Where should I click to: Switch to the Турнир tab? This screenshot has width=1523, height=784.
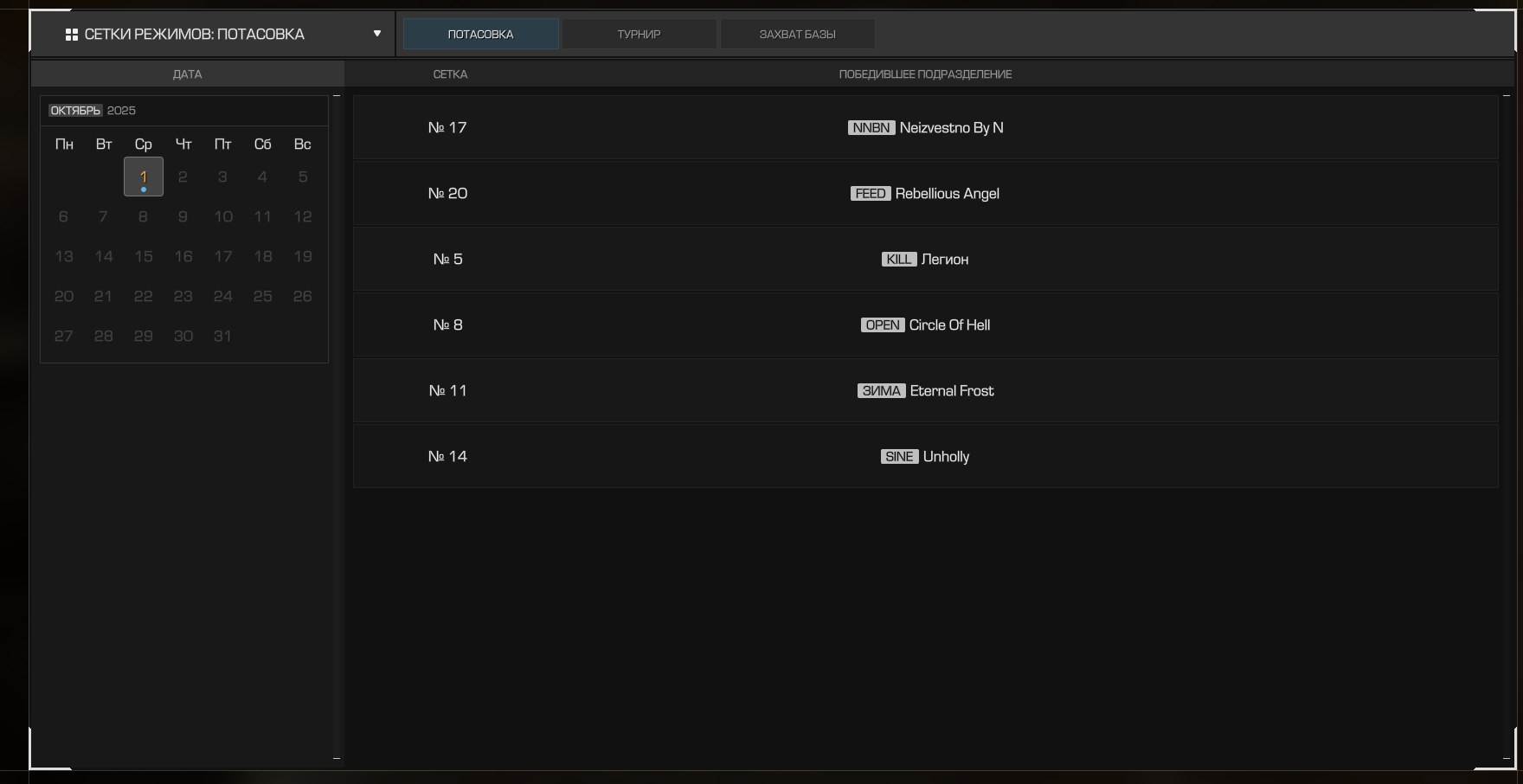639,35
